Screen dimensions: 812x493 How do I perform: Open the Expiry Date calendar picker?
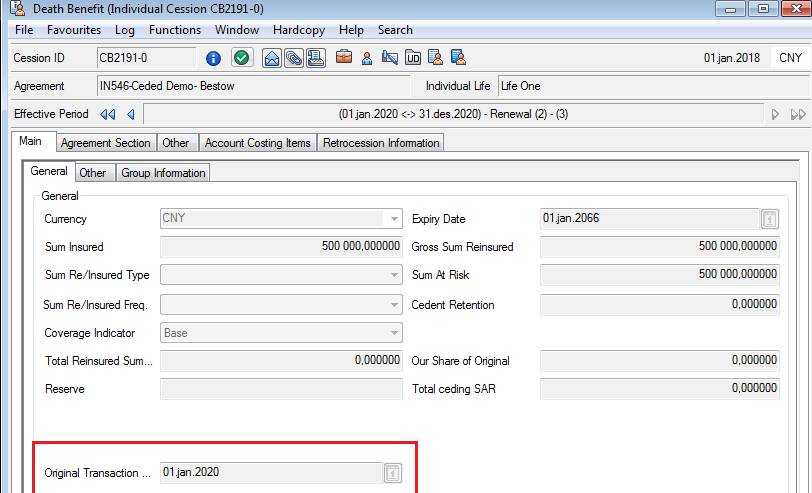point(769,219)
